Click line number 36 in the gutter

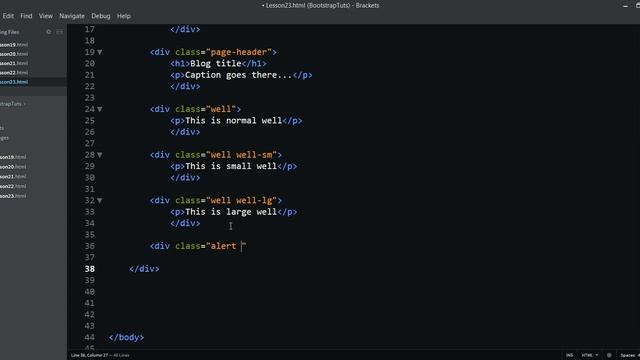click(x=89, y=246)
